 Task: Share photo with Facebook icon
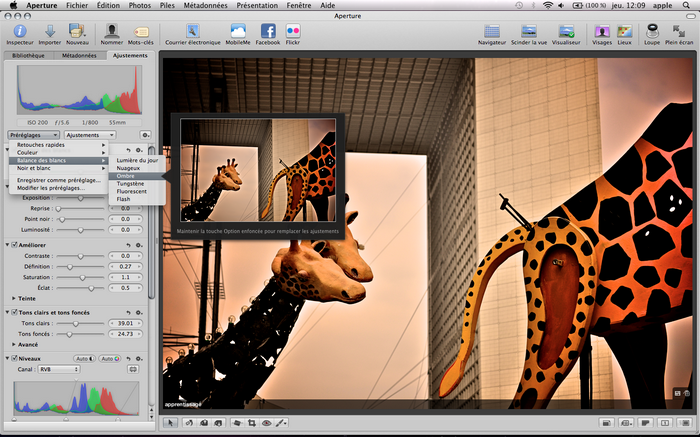coord(268,31)
